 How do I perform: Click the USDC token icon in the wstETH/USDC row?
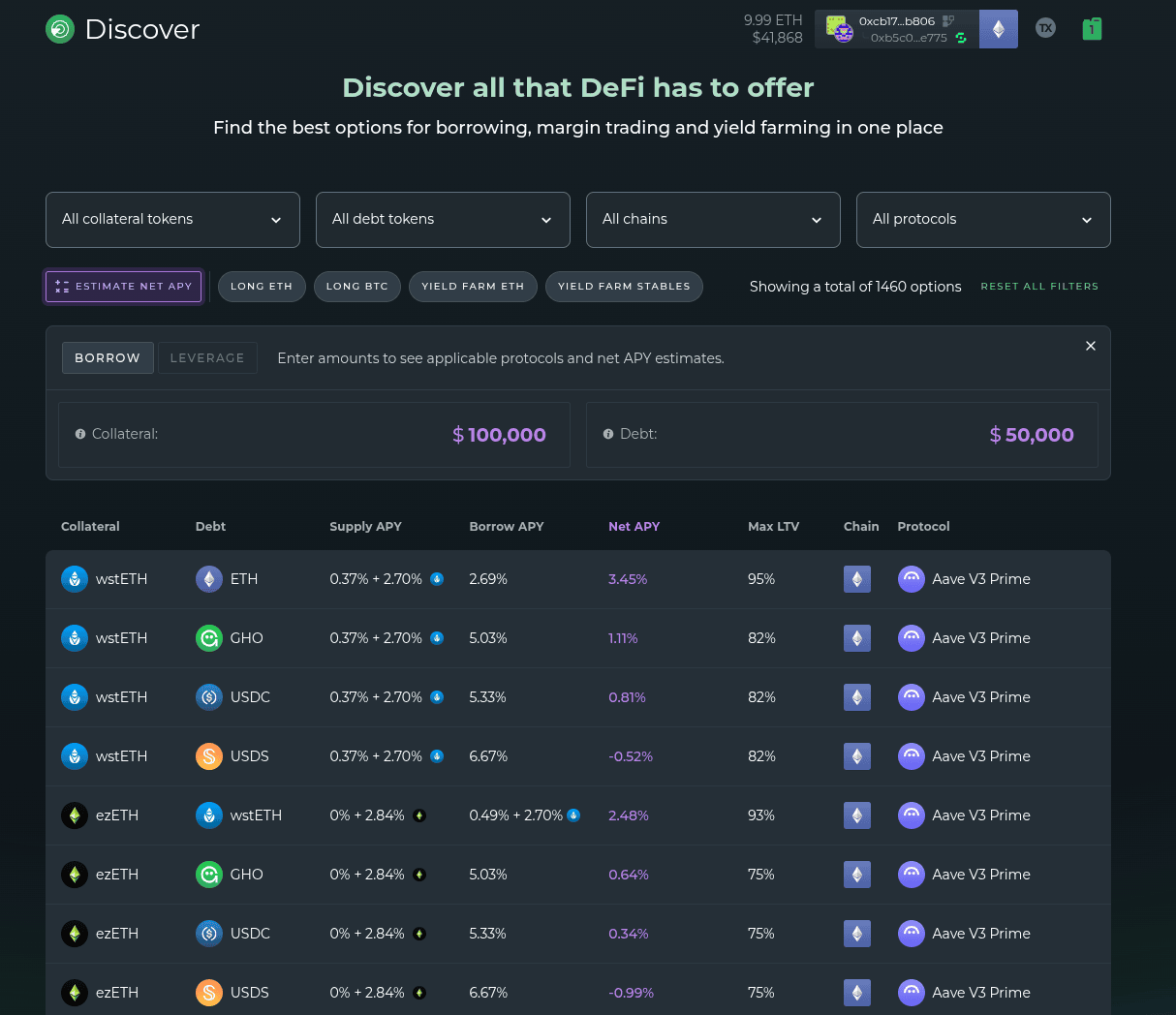(x=209, y=697)
